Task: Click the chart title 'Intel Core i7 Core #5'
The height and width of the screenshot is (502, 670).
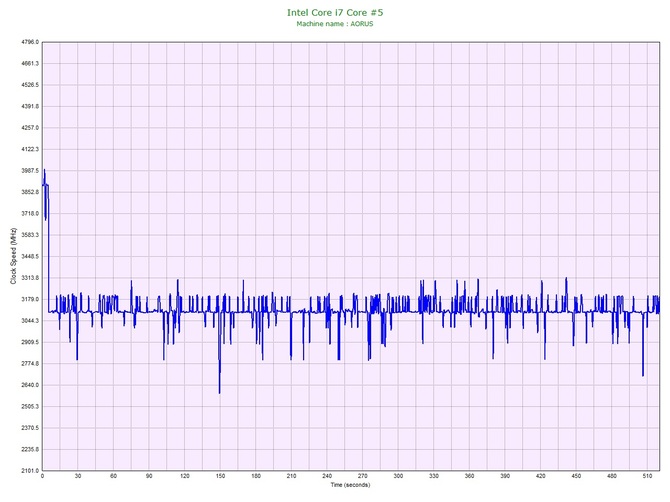Action: click(335, 13)
